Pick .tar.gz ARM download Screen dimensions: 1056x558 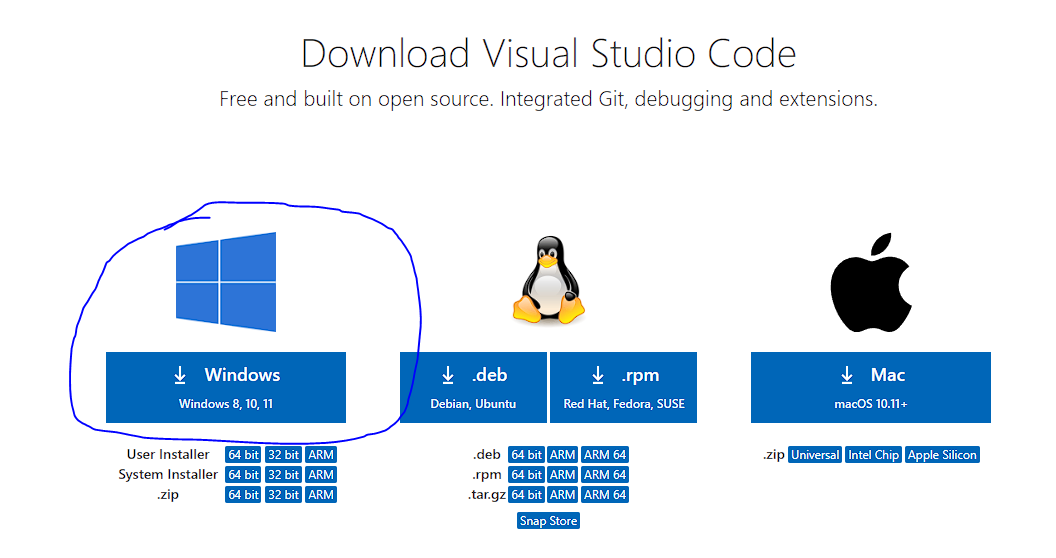(562, 495)
